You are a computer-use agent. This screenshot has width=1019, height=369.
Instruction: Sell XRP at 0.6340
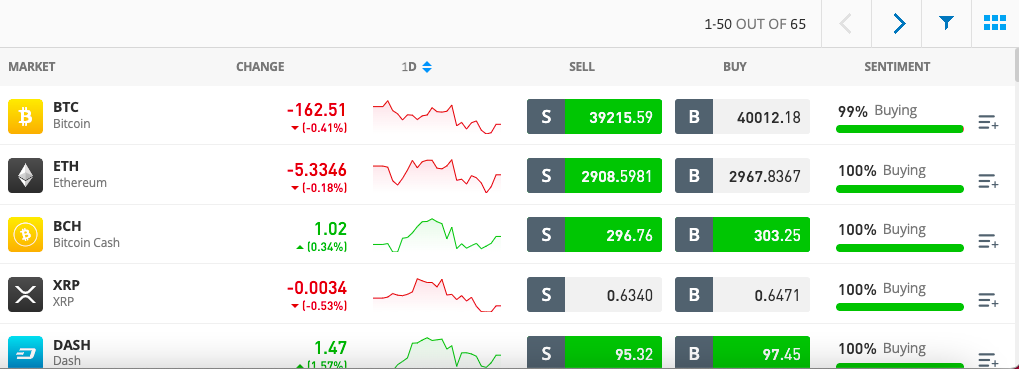tap(594, 294)
